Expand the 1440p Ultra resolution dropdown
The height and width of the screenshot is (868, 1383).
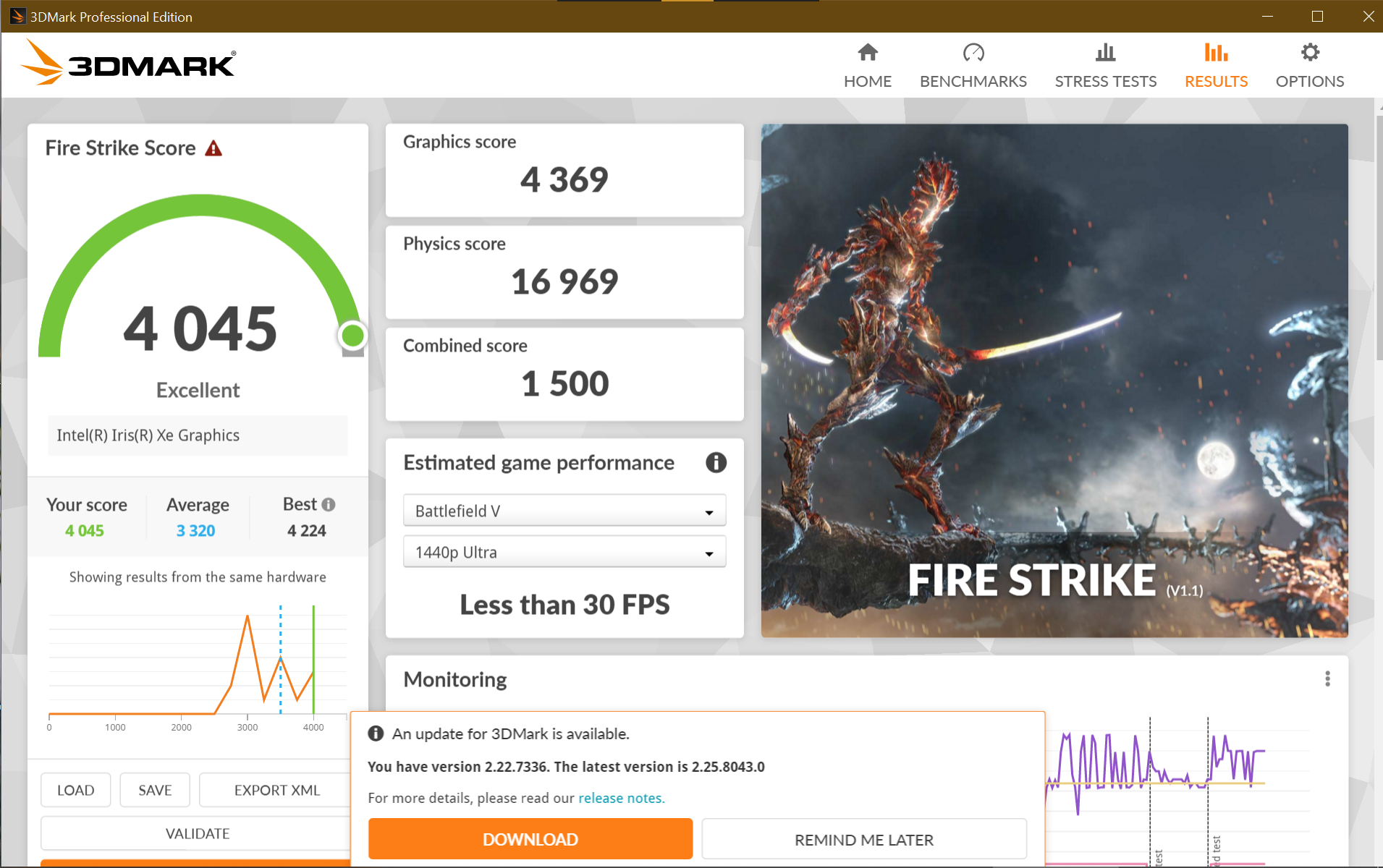(x=564, y=552)
